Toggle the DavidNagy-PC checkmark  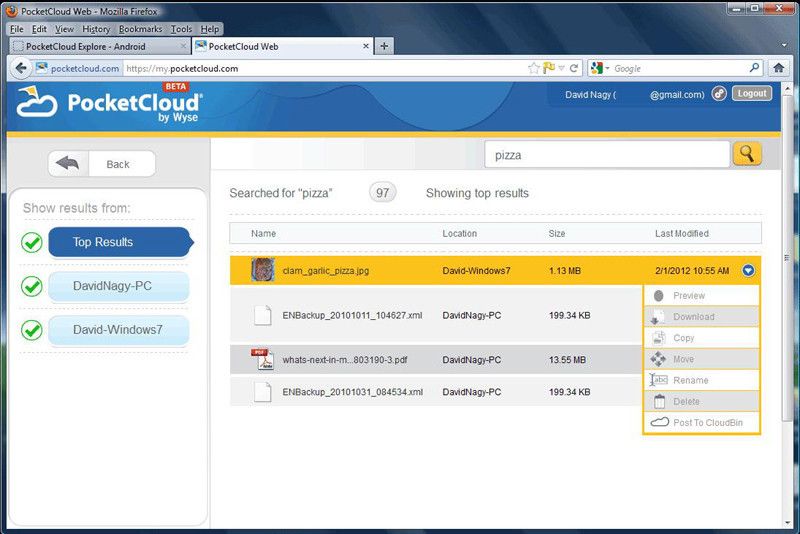coord(32,286)
